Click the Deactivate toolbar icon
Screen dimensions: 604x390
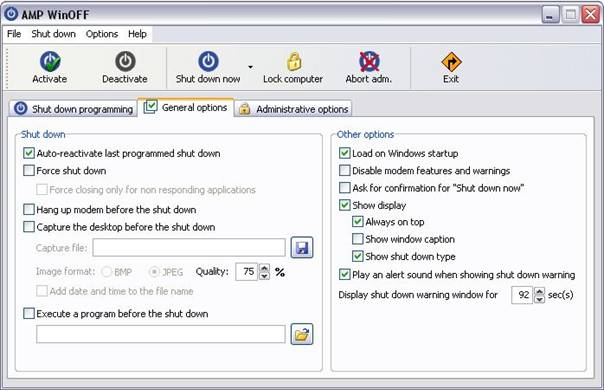coord(125,62)
